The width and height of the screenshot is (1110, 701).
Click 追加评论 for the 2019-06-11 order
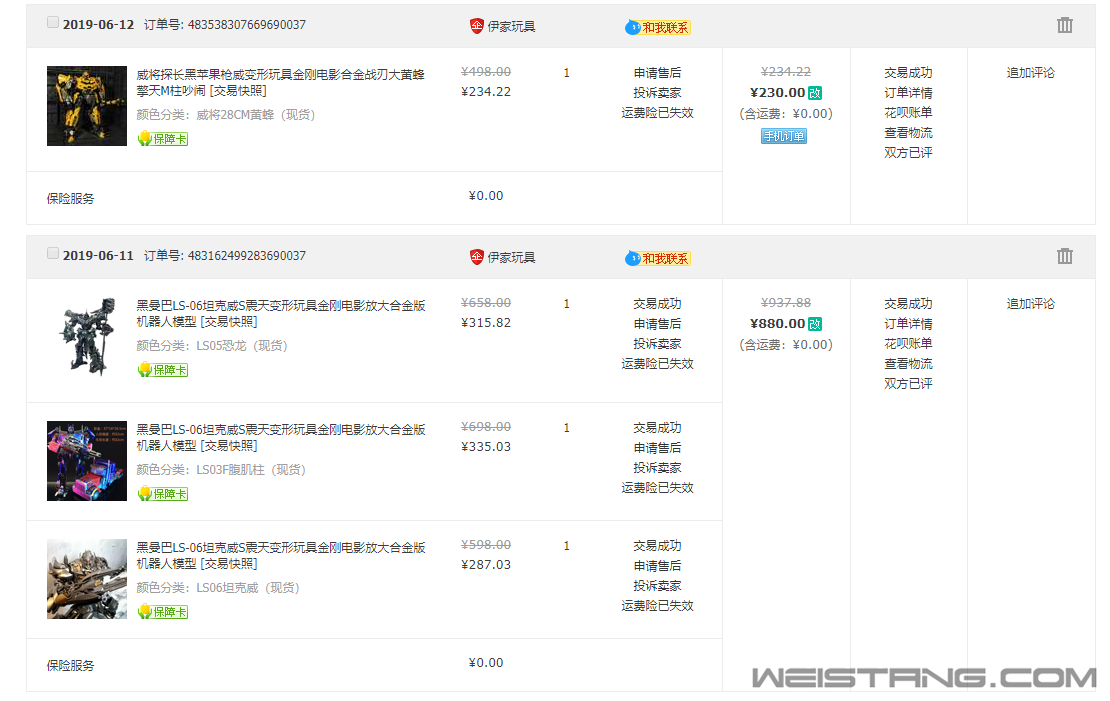pos(1031,303)
